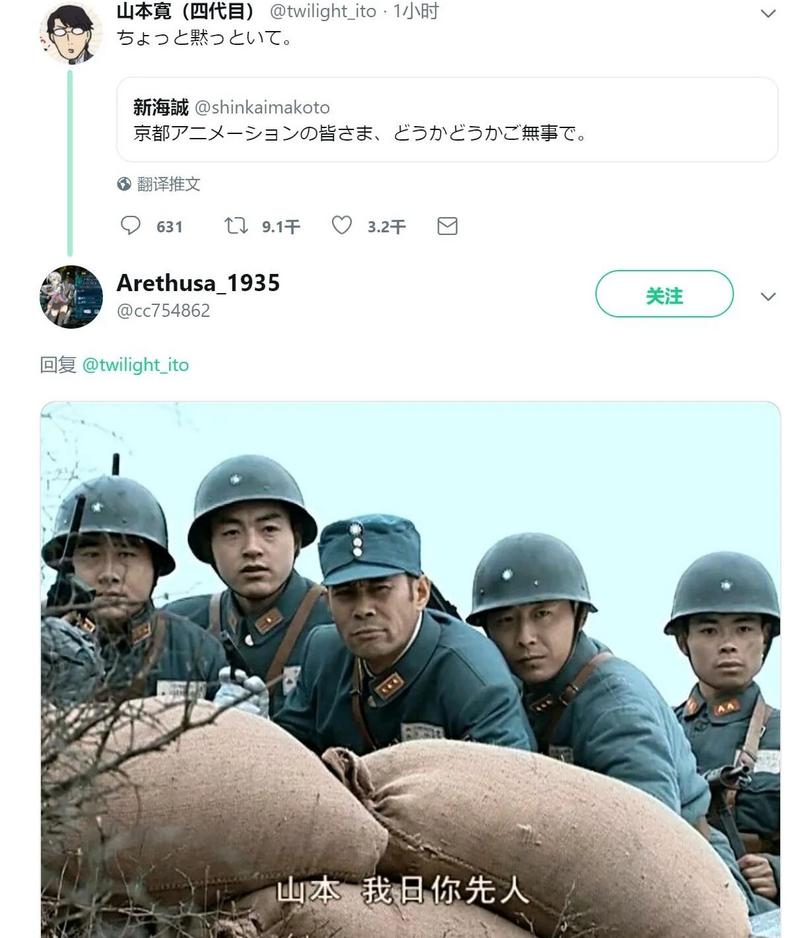Open the 山本寛 profile avatar
This screenshot has height=938, width=800.
tap(71, 33)
